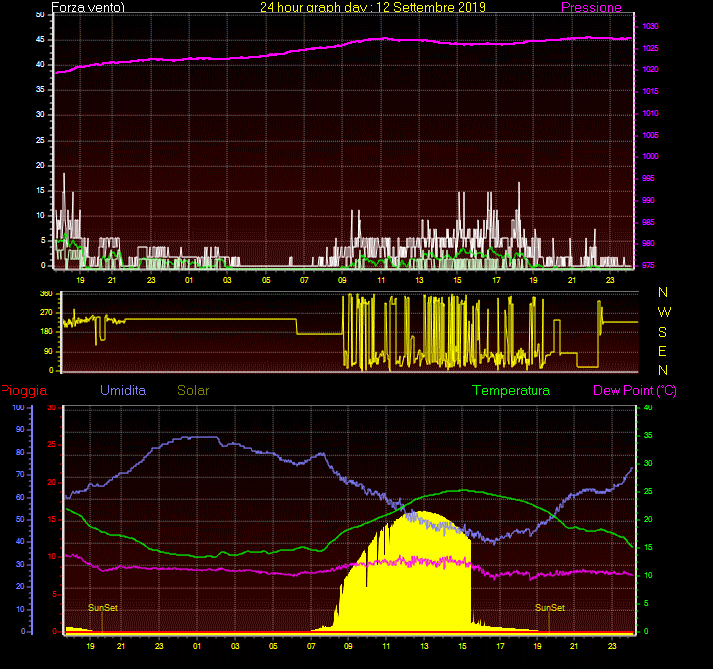Click "50" on the blue humidity axis

(20, 520)
